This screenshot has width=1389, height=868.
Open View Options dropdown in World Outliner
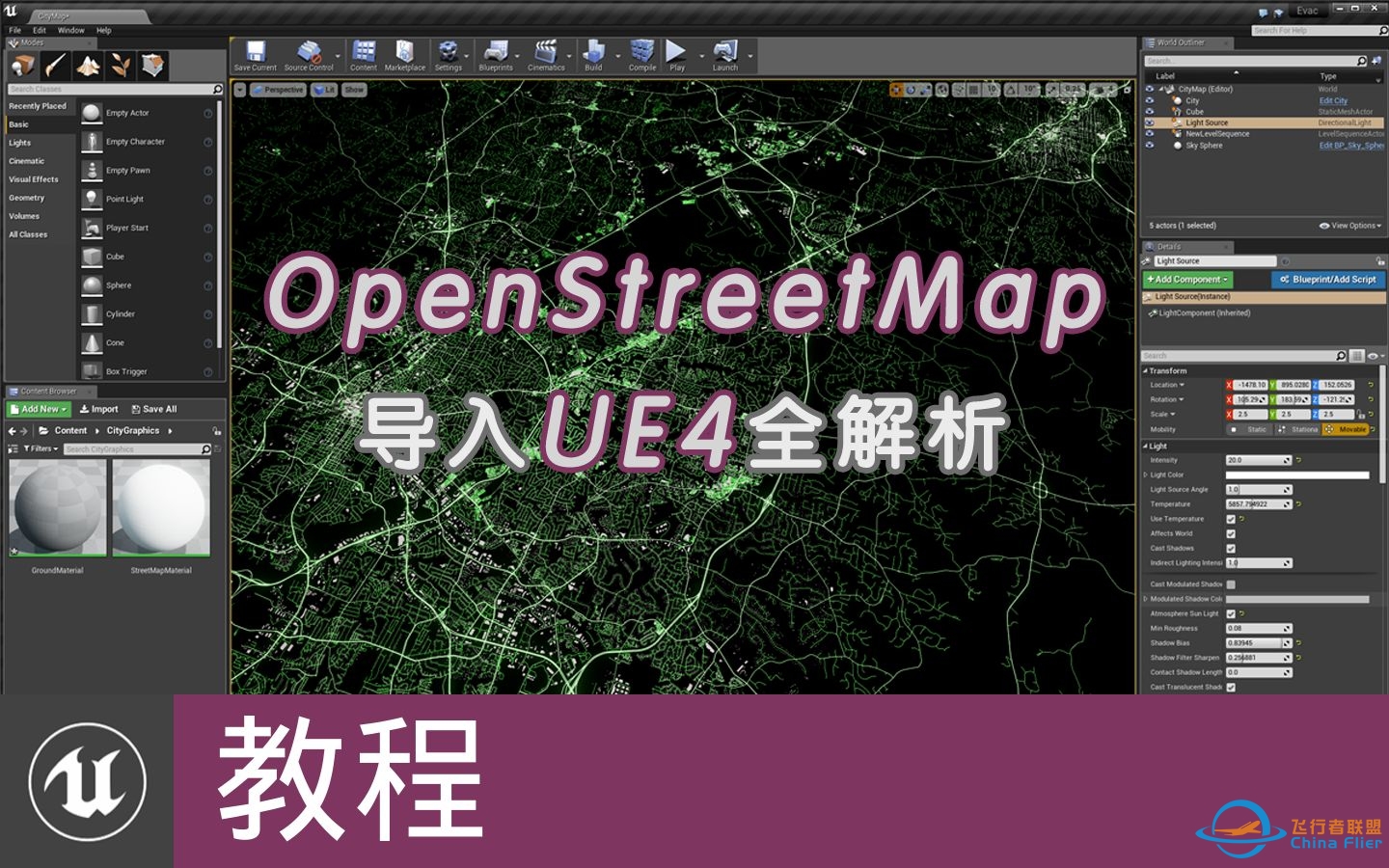pyautogui.click(x=1350, y=226)
